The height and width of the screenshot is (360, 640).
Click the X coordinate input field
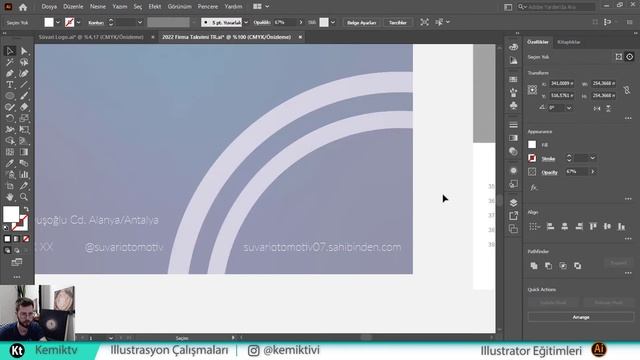tap(562, 83)
